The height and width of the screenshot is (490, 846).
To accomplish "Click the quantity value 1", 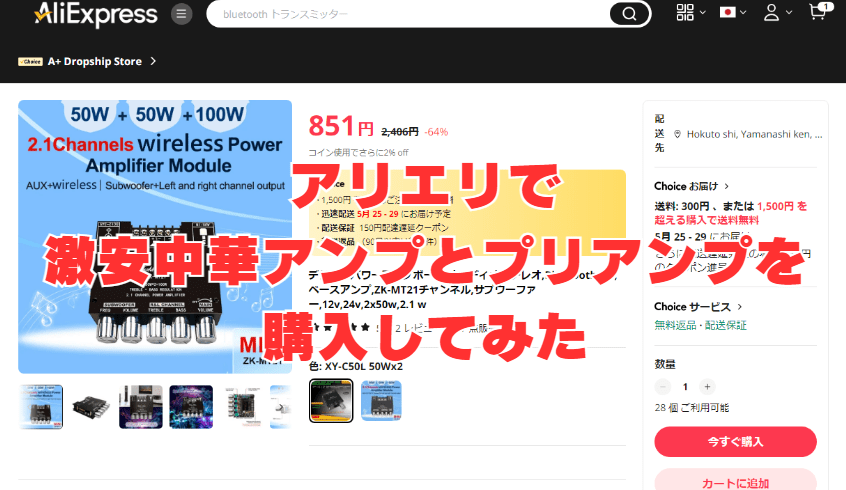I will [x=685, y=386].
